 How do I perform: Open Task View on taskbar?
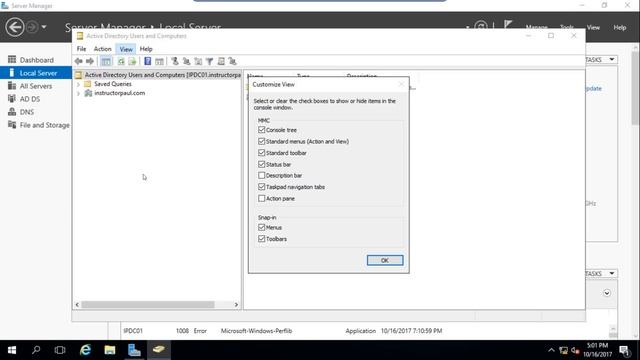pos(60,350)
